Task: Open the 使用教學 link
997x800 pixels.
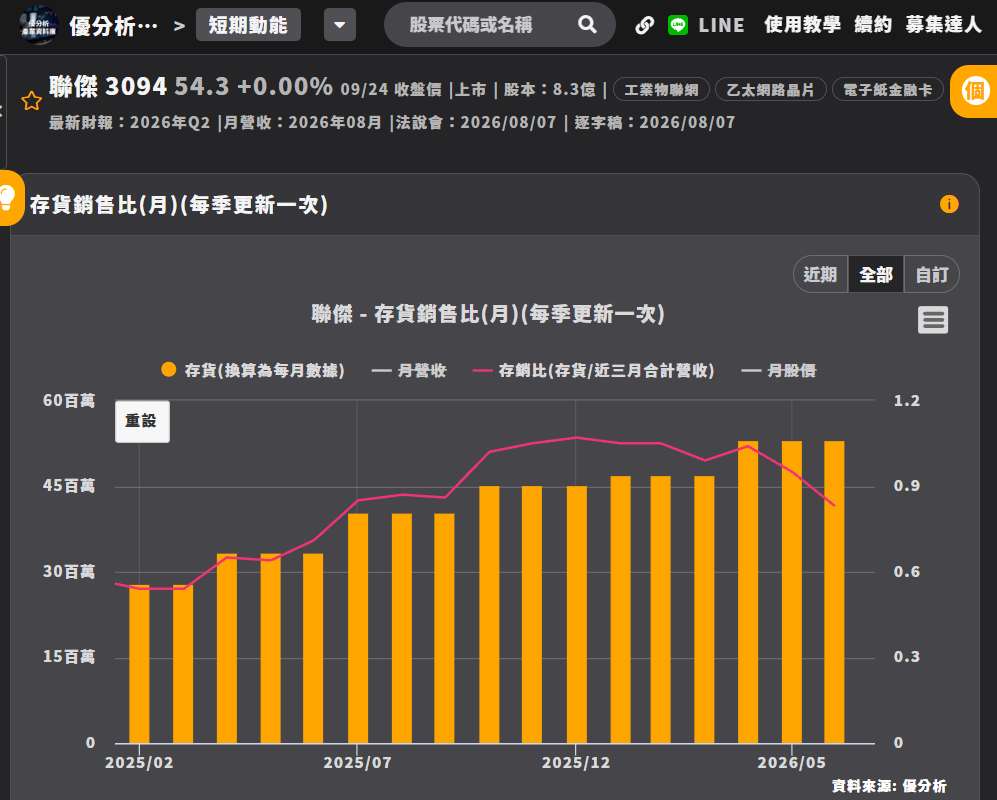Action: point(802,25)
